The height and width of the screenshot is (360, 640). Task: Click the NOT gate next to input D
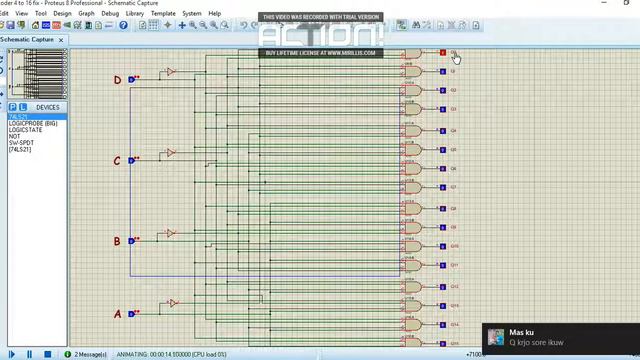(x=171, y=72)
